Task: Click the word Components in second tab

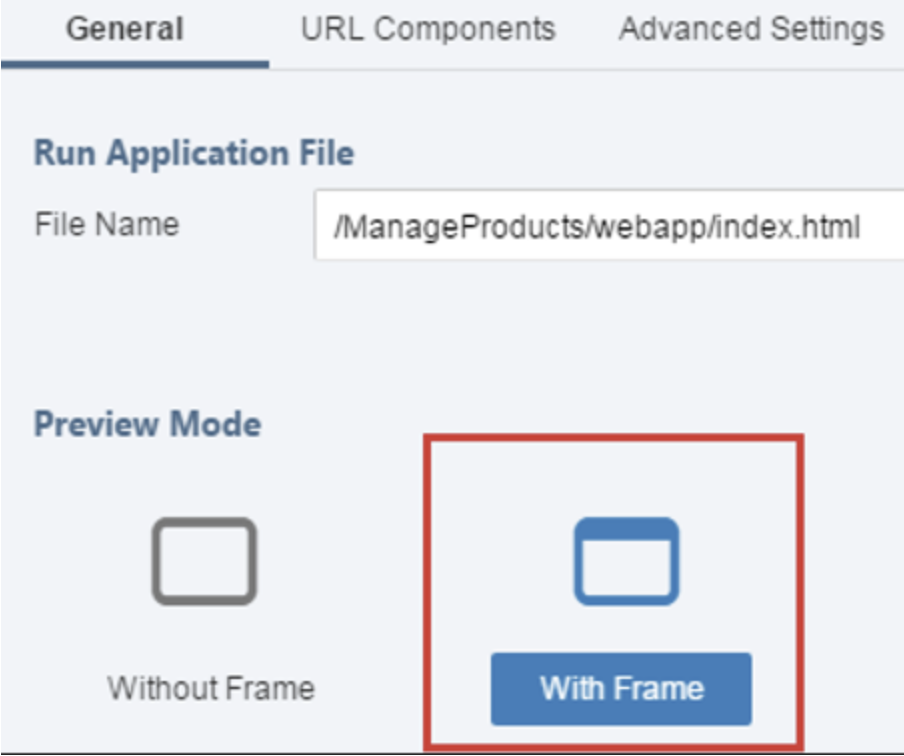Action: pyautogui.click(x=465, y=29)
